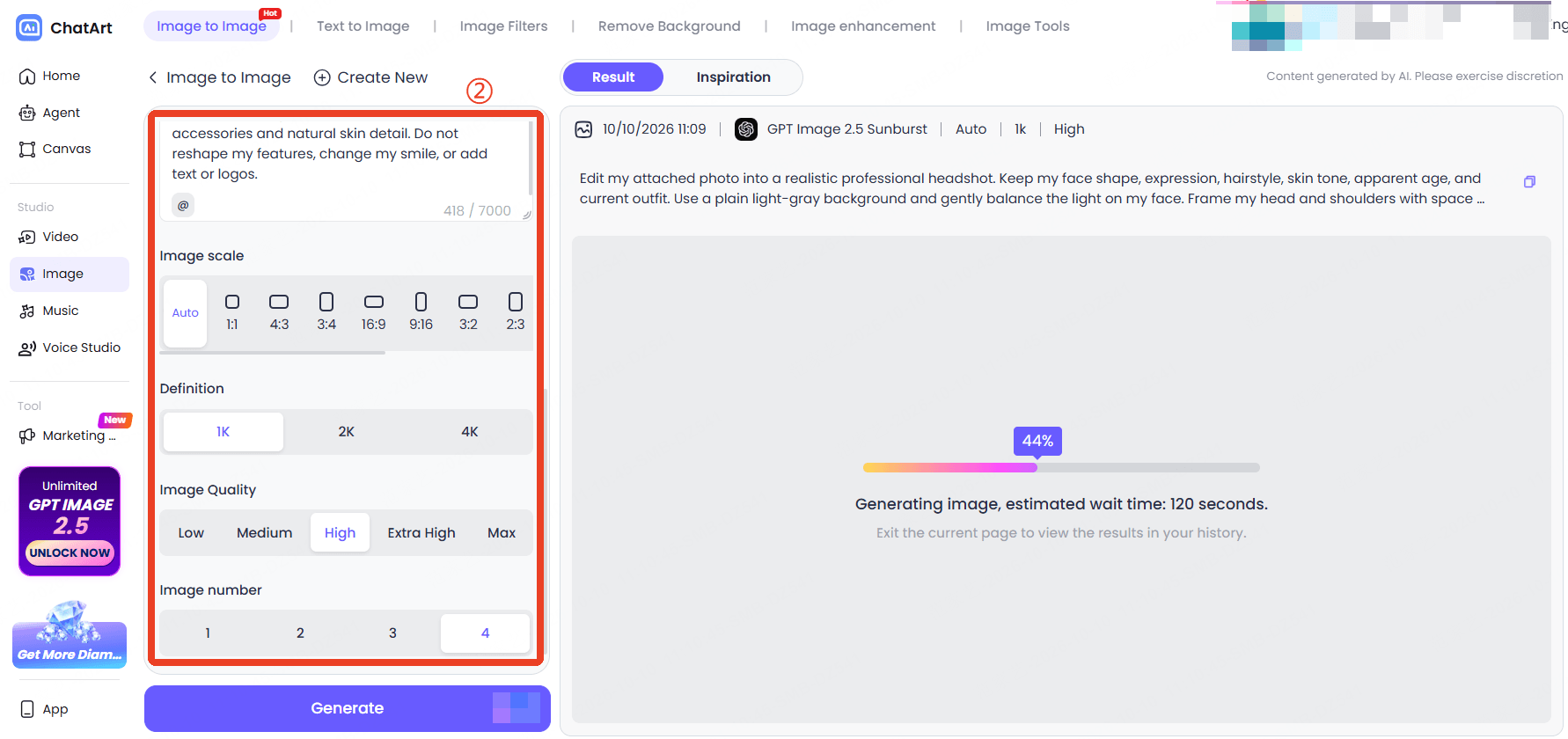
Task: Click the Generate button
Action: (x=348, y=709)
